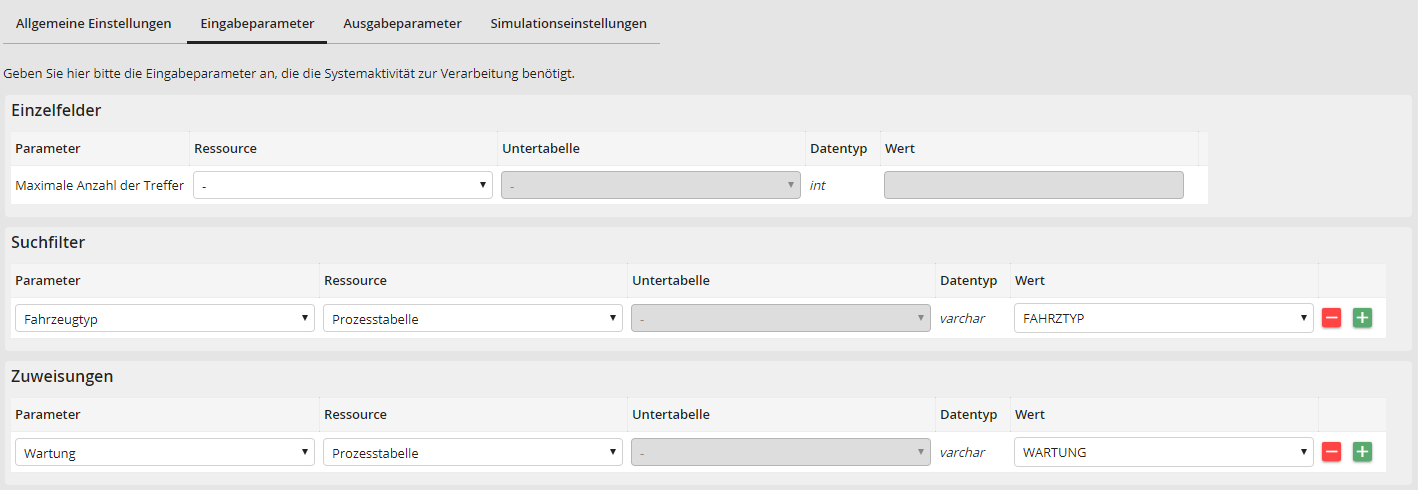
Task: Open the WARTUNG Wert dropdown
Action: click(x=1162, y=452)
